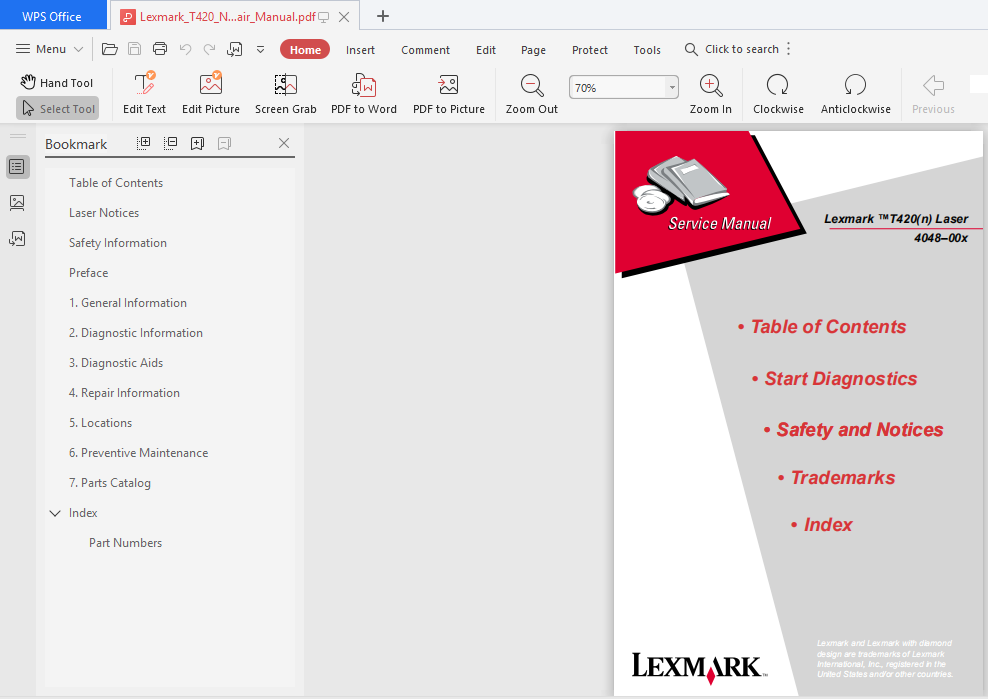Image resolution: width=988 pixels, height=699 pixels.
Task: Open more options next to search
Action: click(788, 49)
